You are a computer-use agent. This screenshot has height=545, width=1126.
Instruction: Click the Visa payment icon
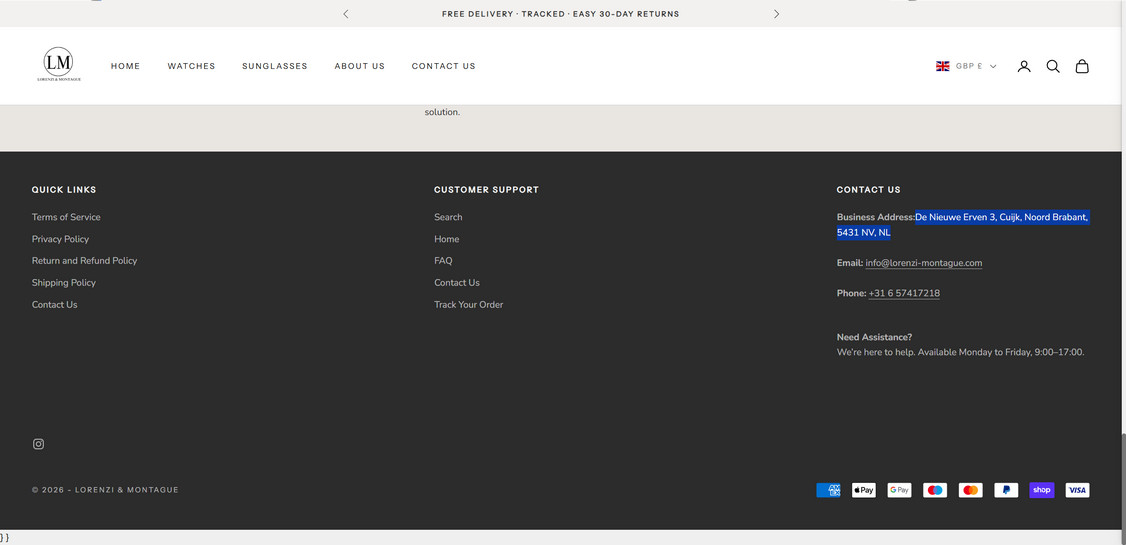1077,490
